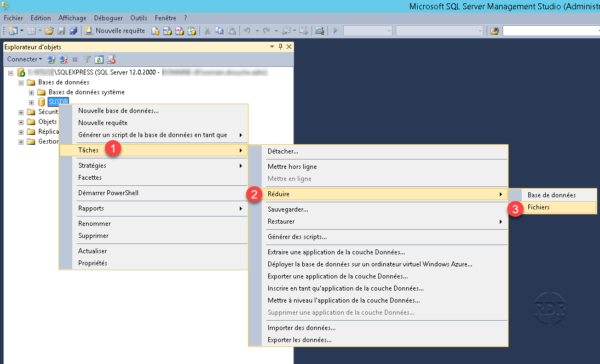The image size is (600, 364).
Task: Click the green Start Debugging play icon
Action: coord(336,31)
